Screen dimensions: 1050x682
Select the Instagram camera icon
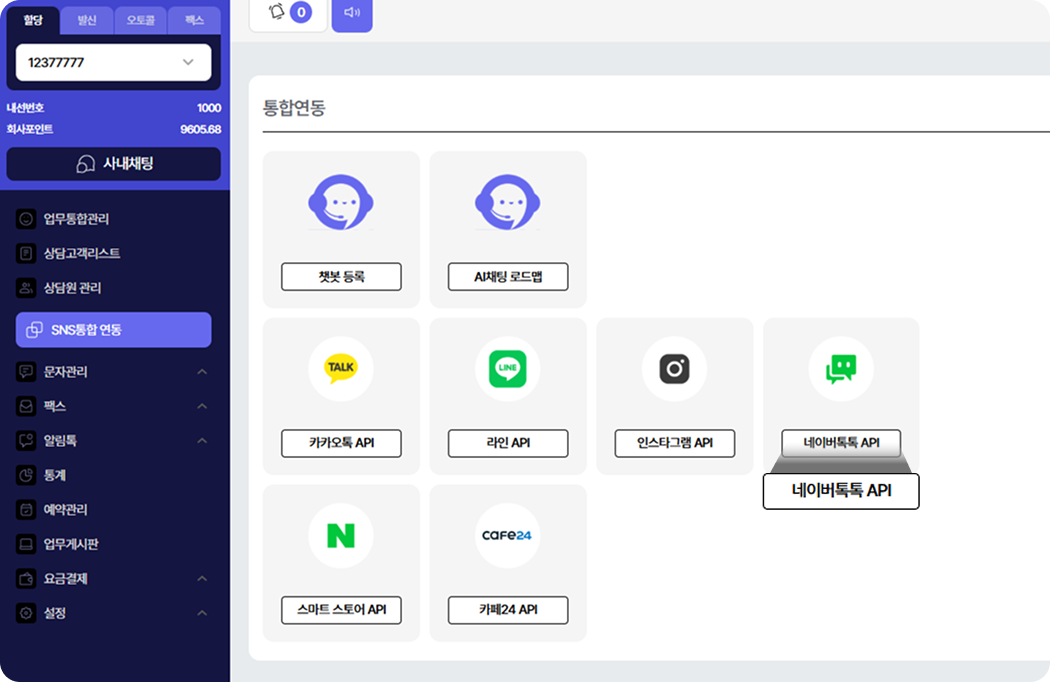(675, 369)
